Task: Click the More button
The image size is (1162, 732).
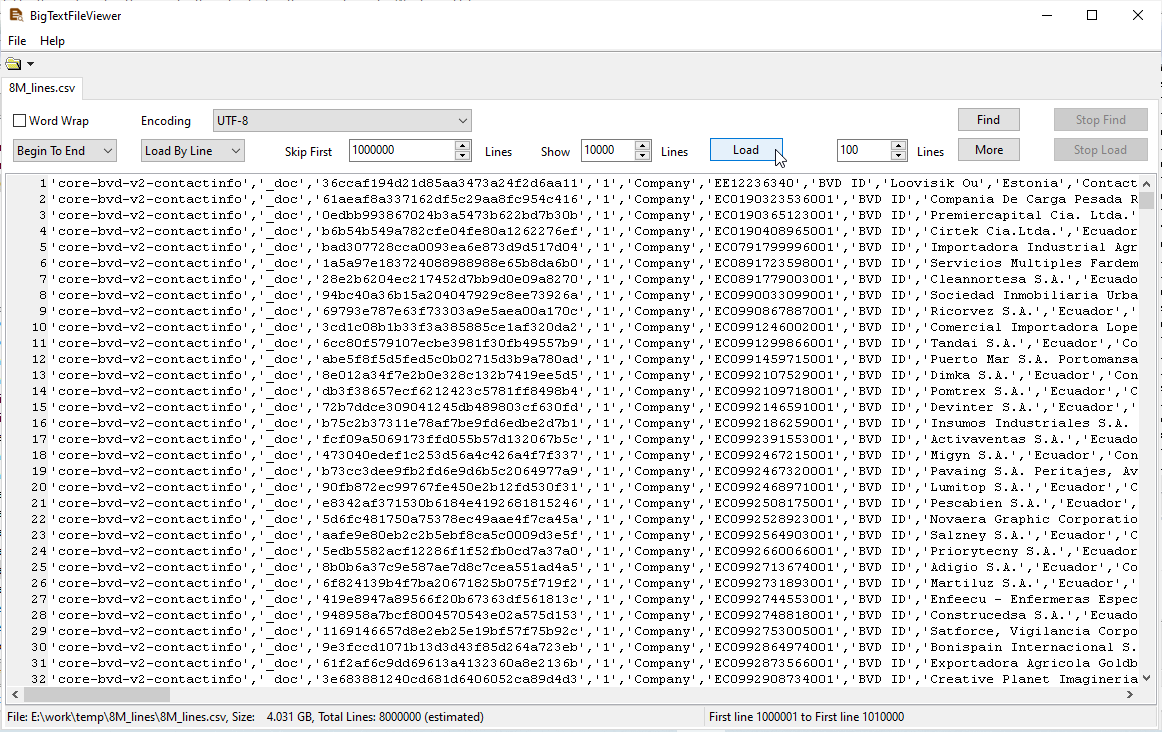Action: [x=988, y=150]
